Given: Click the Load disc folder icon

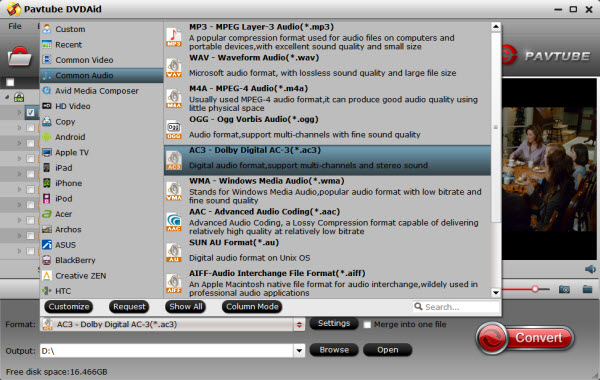Looking at the screenshot, I should 19,56.
